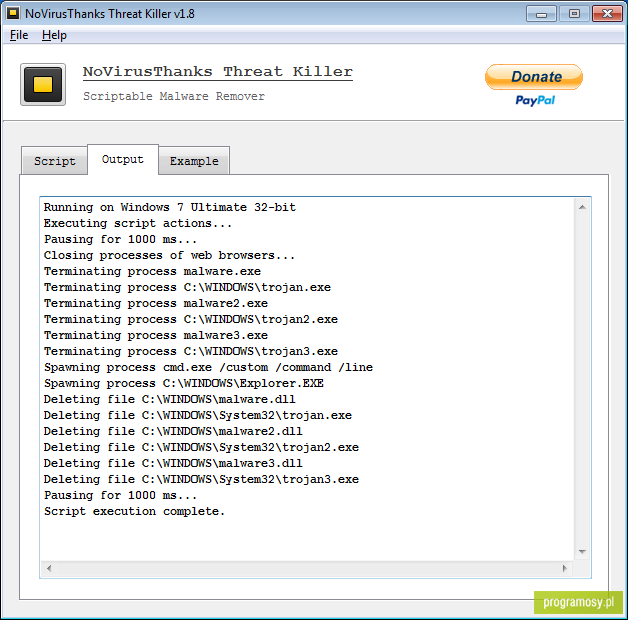Click line 'Terminating process C:\WINDOWS\trojan.exe'
Viewport: 629px width, 620px height.
click(x=187, y=288)
